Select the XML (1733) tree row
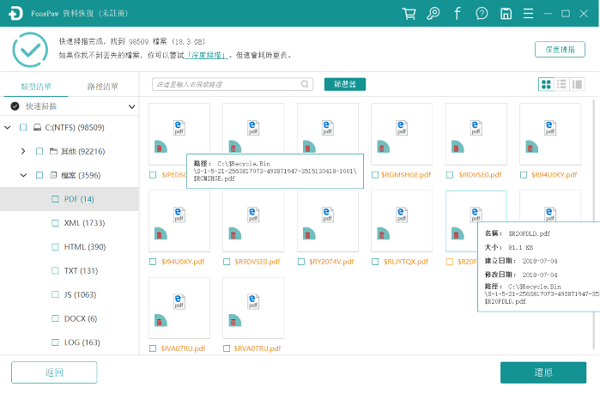The width and height of the screenshot is (600, 393). coord(69,223)
